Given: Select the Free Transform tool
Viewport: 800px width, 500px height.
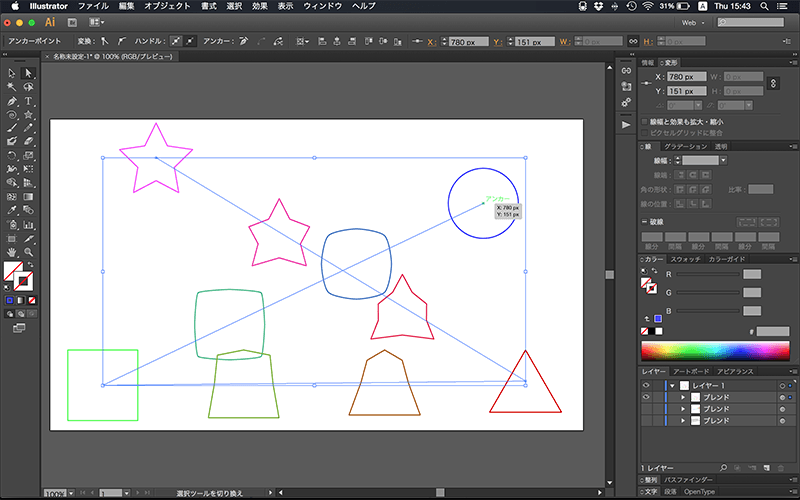Looking at the screenshot, I should [28, 169].
